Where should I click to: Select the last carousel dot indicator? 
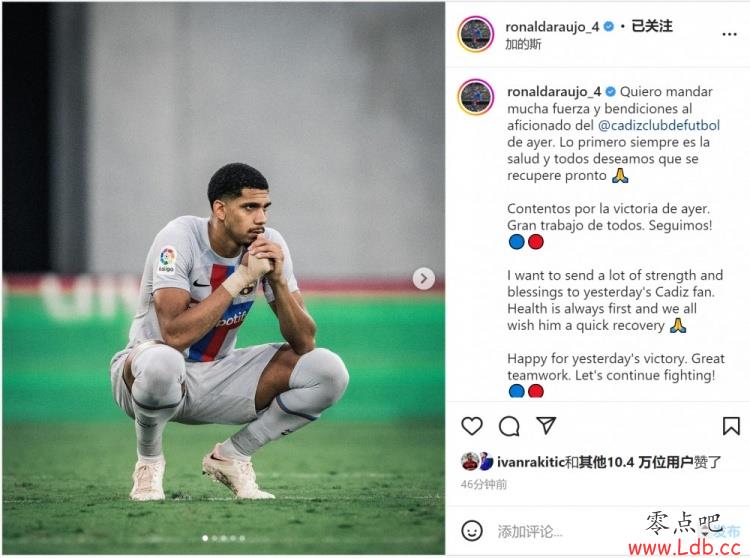[x=242, y=538]
